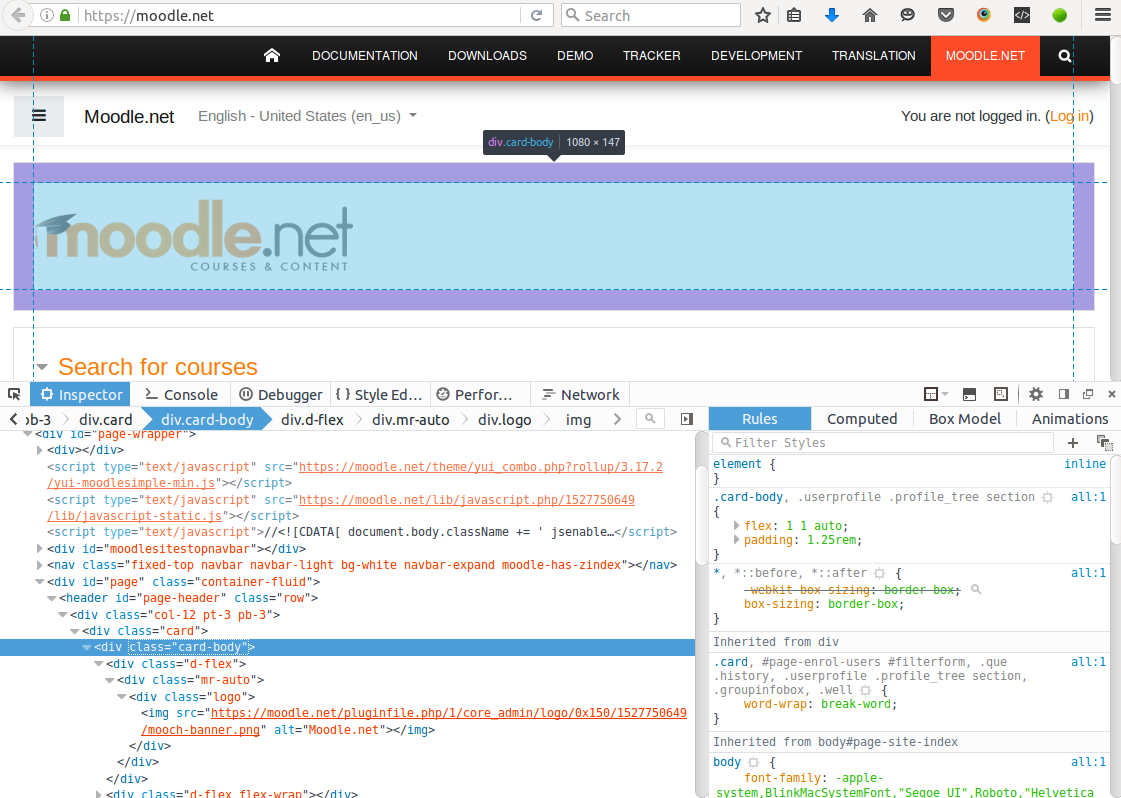The width and height of the screenshot is (1121, 798).
Task: Activate the element picker tool
Action: [x=14, y=394]
